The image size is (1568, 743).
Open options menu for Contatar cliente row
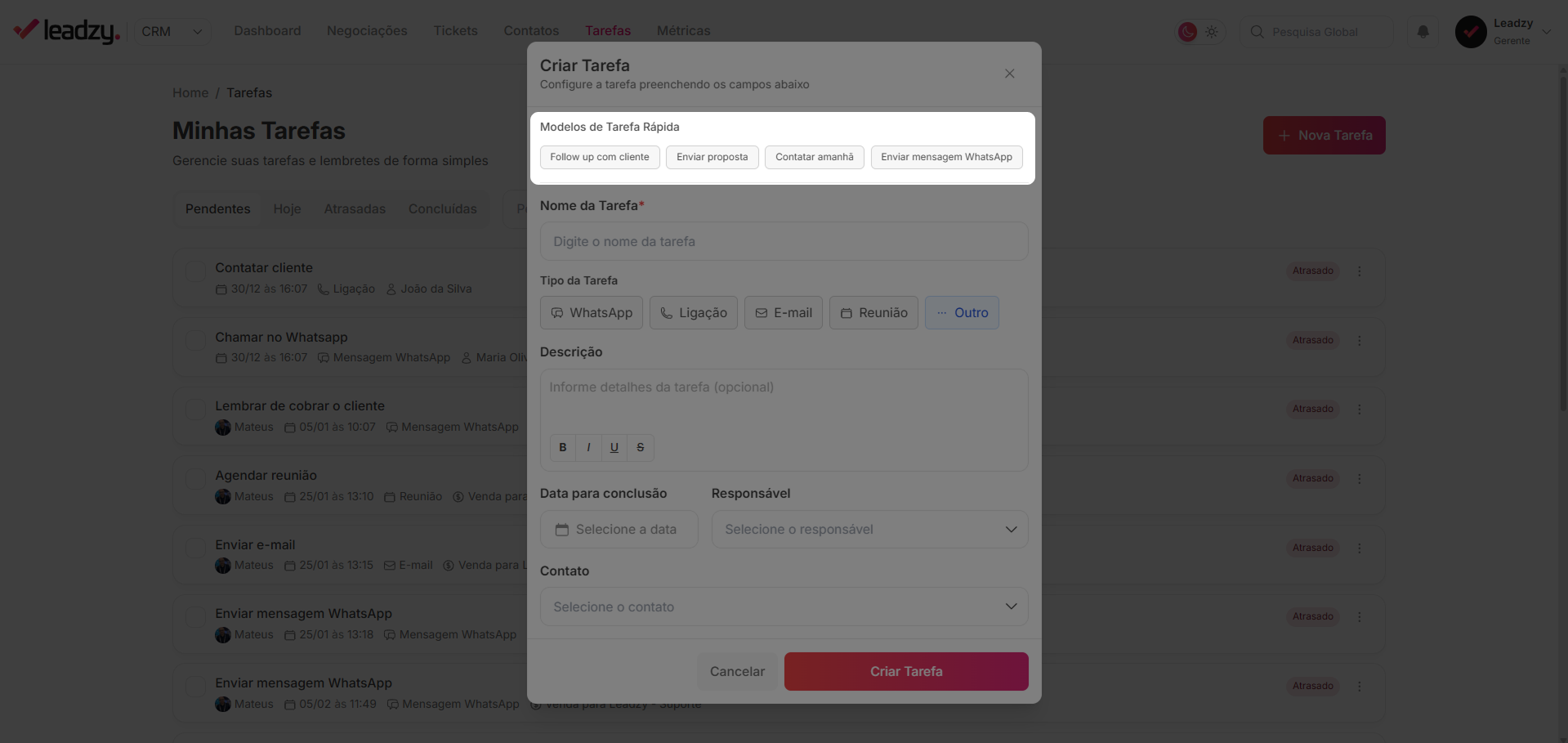click(1360, 271)
